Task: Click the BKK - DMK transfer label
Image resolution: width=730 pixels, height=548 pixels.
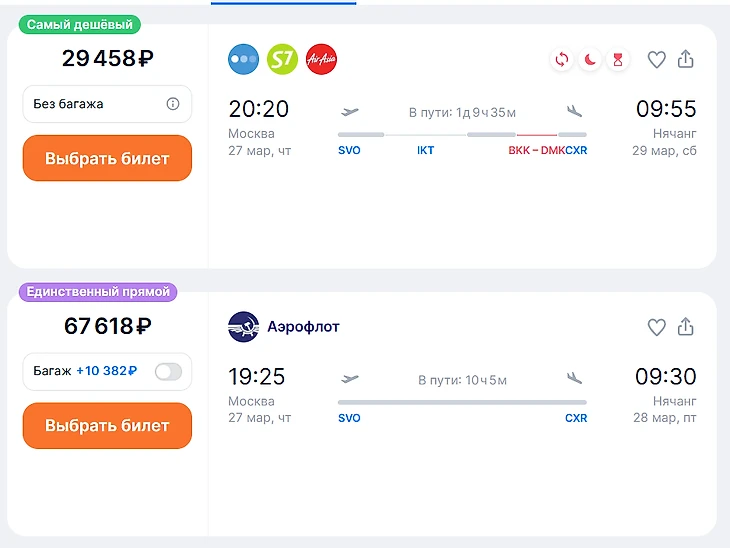Action: click(536, 151)
